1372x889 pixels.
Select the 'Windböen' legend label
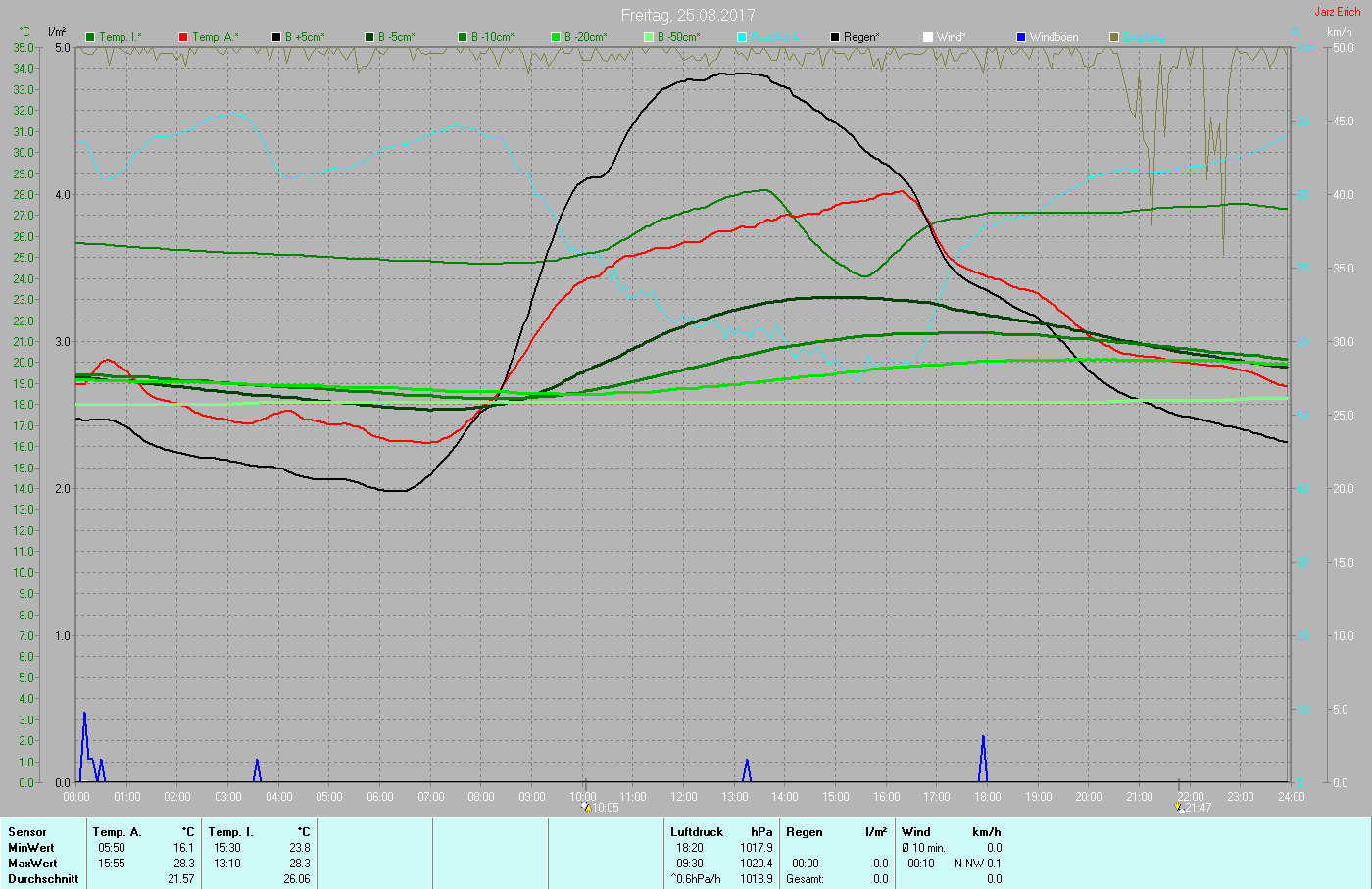(x=1053, y=37)
